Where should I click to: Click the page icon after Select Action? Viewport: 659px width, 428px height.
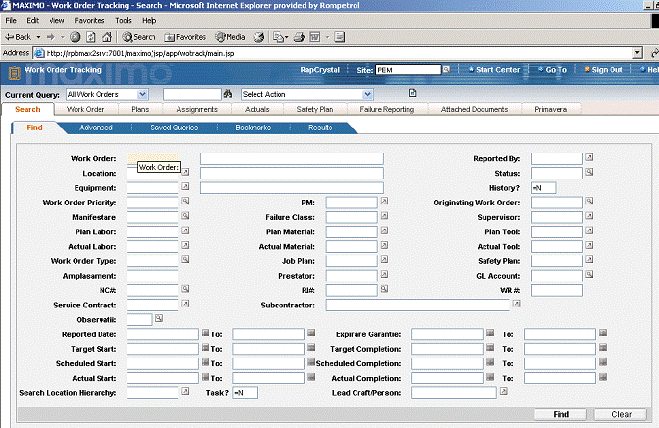(x=413, y=93)
